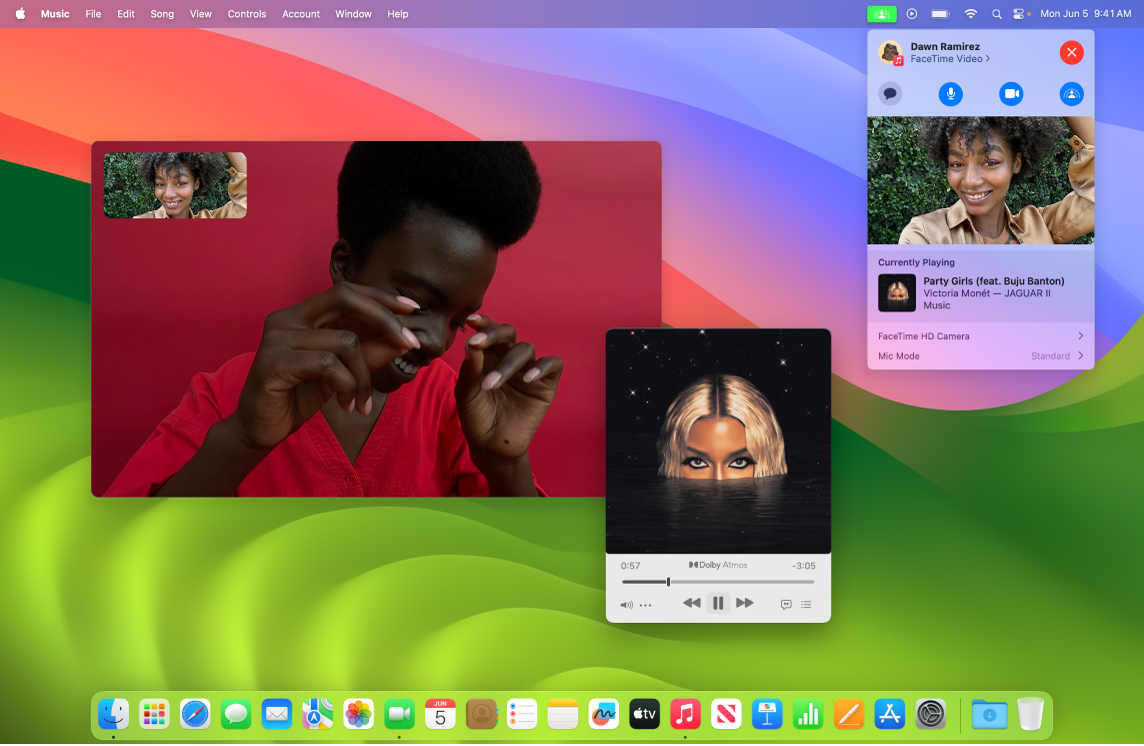This screenshot has width=1144, height=746.
Task: Pause the currently playing song
Action: (718, 603)
